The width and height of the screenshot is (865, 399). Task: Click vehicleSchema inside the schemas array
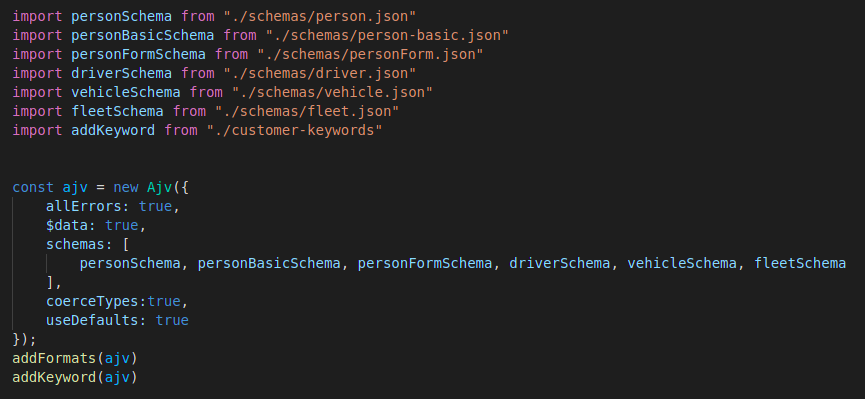pos(682,263)
